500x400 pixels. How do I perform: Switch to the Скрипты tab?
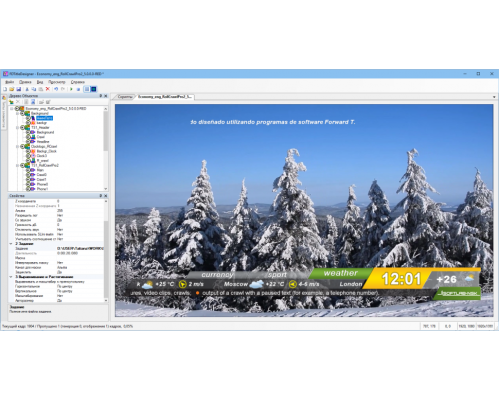click(x=125, y=97)
